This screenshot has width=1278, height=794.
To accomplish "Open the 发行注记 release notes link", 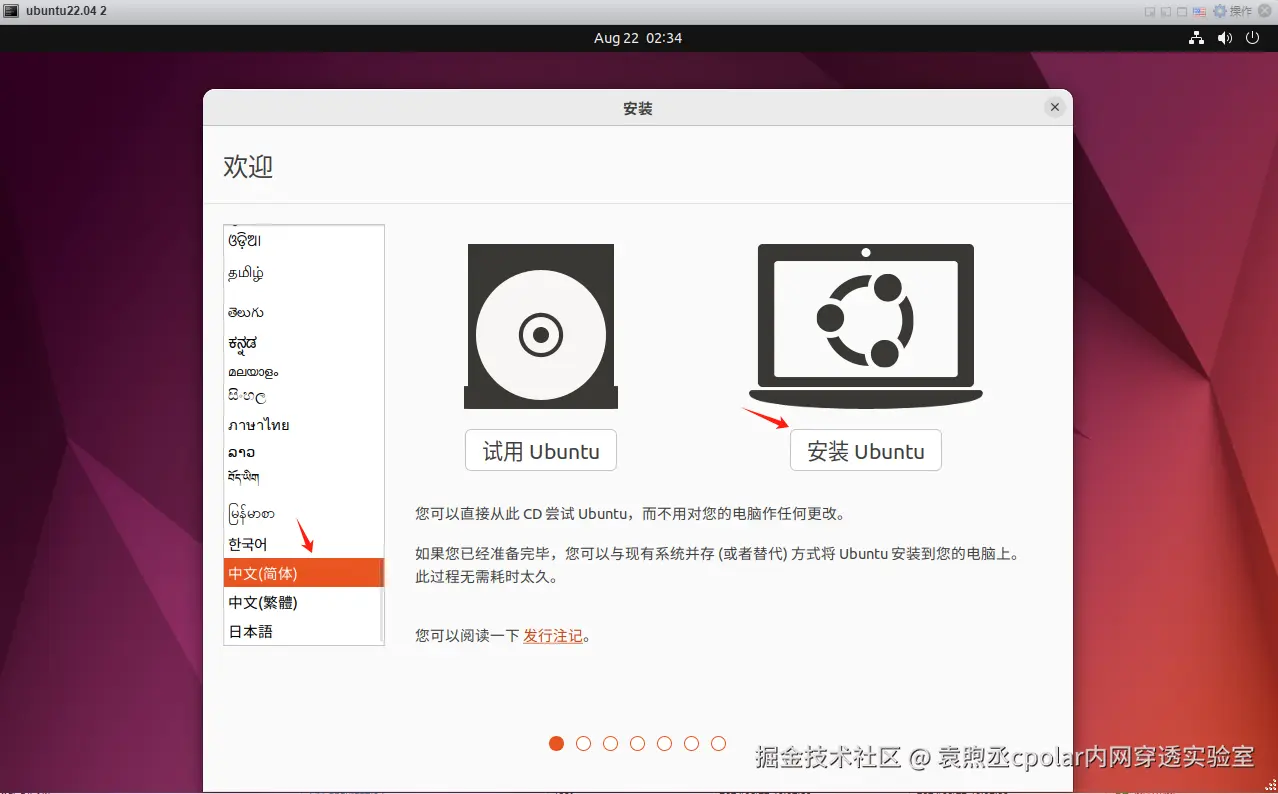I will [x=553, y=636].
